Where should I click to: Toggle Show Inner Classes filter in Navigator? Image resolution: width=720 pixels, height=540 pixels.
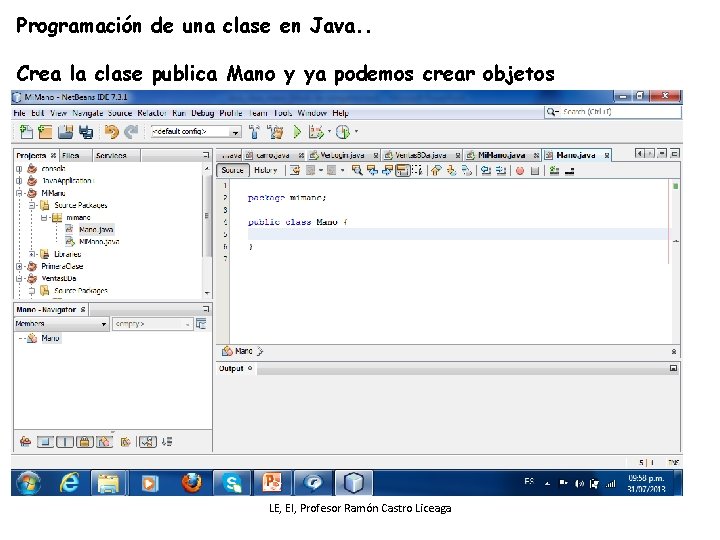tap(105, 442)
